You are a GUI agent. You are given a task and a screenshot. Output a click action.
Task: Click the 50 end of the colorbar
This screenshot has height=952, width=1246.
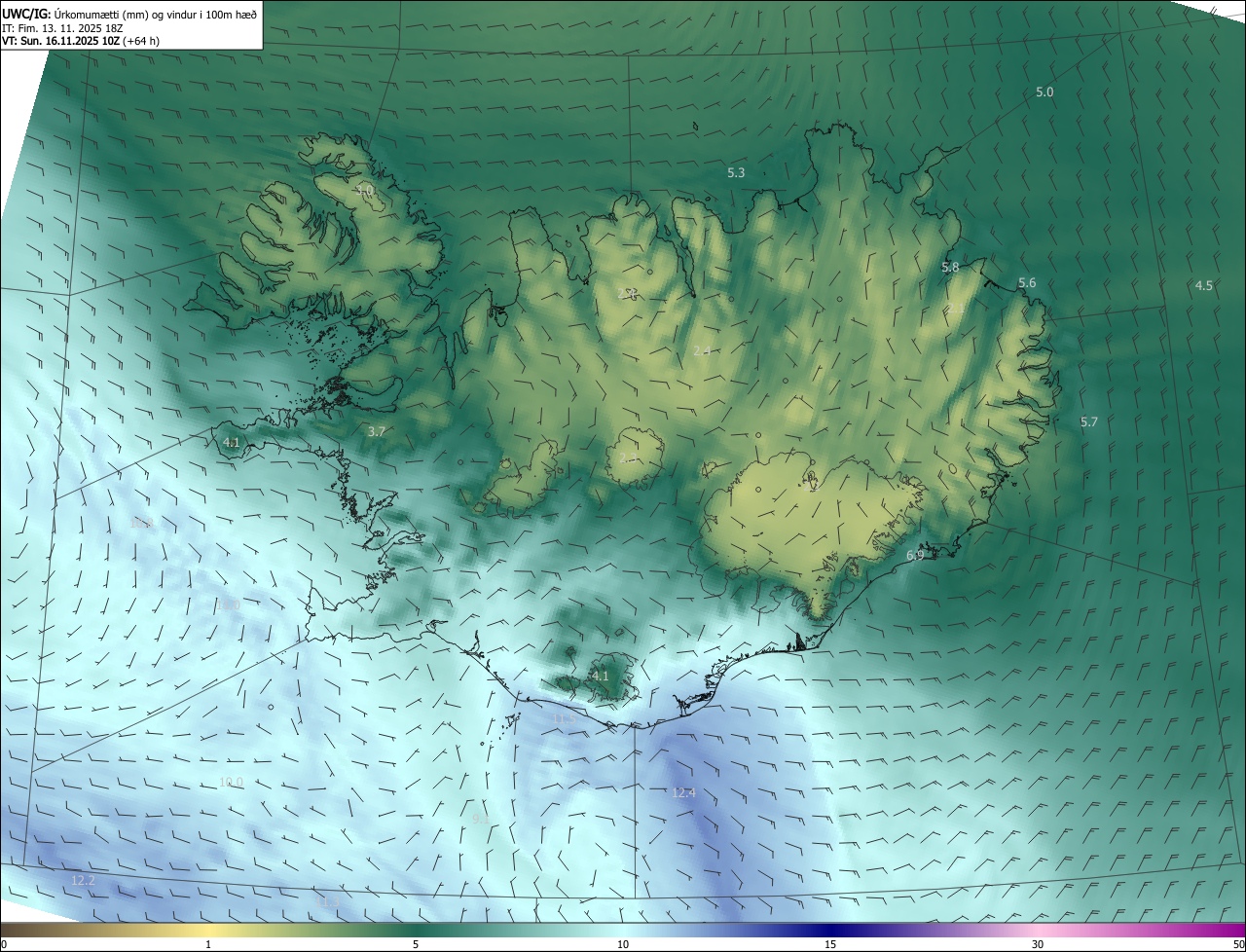tap(1237, 943)
